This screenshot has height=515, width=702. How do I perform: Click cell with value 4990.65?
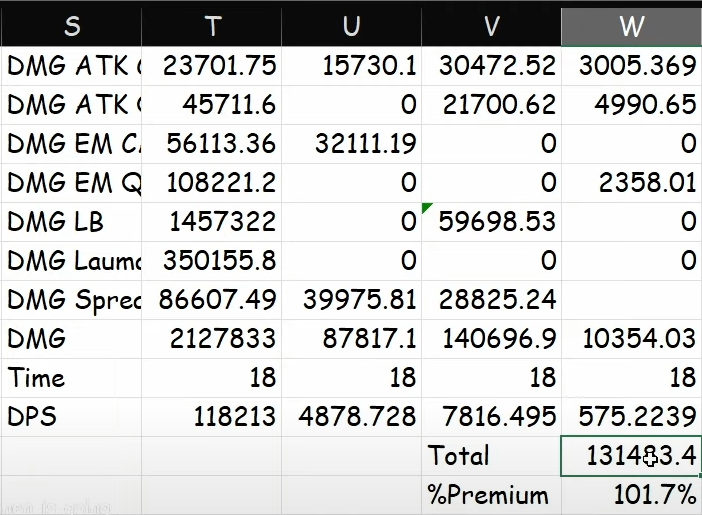[x=632, y=105]
